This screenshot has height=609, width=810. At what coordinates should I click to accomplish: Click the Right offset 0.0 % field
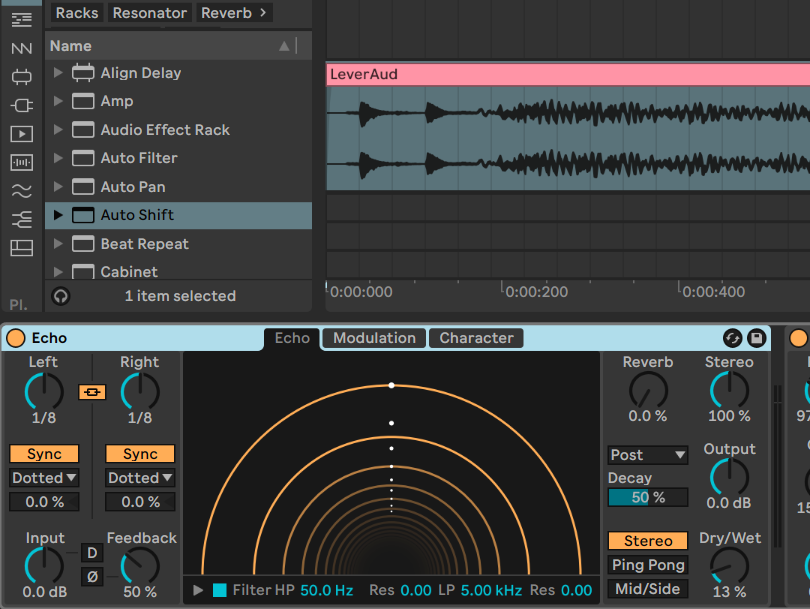[x=140, y=502]
